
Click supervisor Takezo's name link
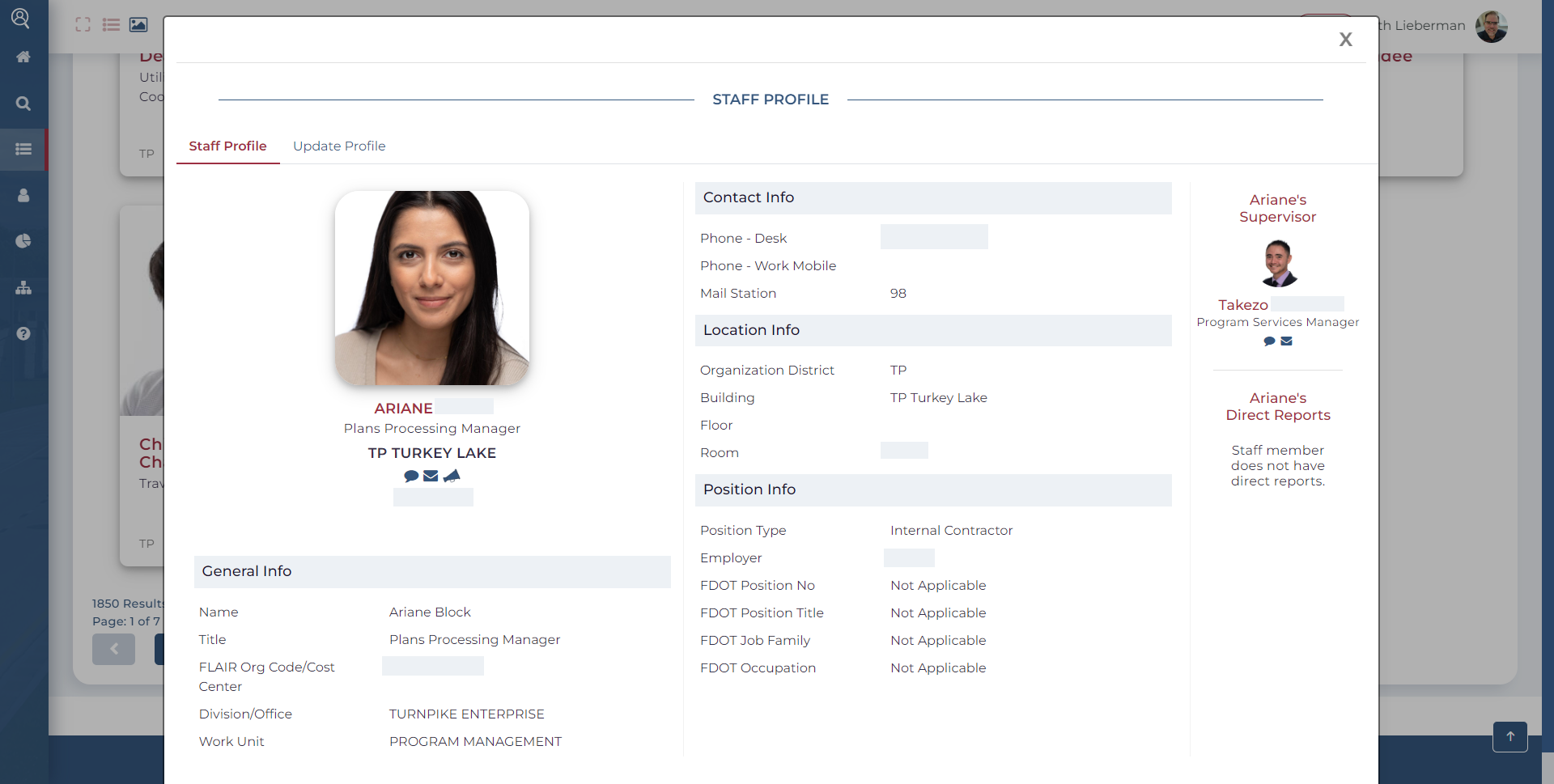(1242, 305)
